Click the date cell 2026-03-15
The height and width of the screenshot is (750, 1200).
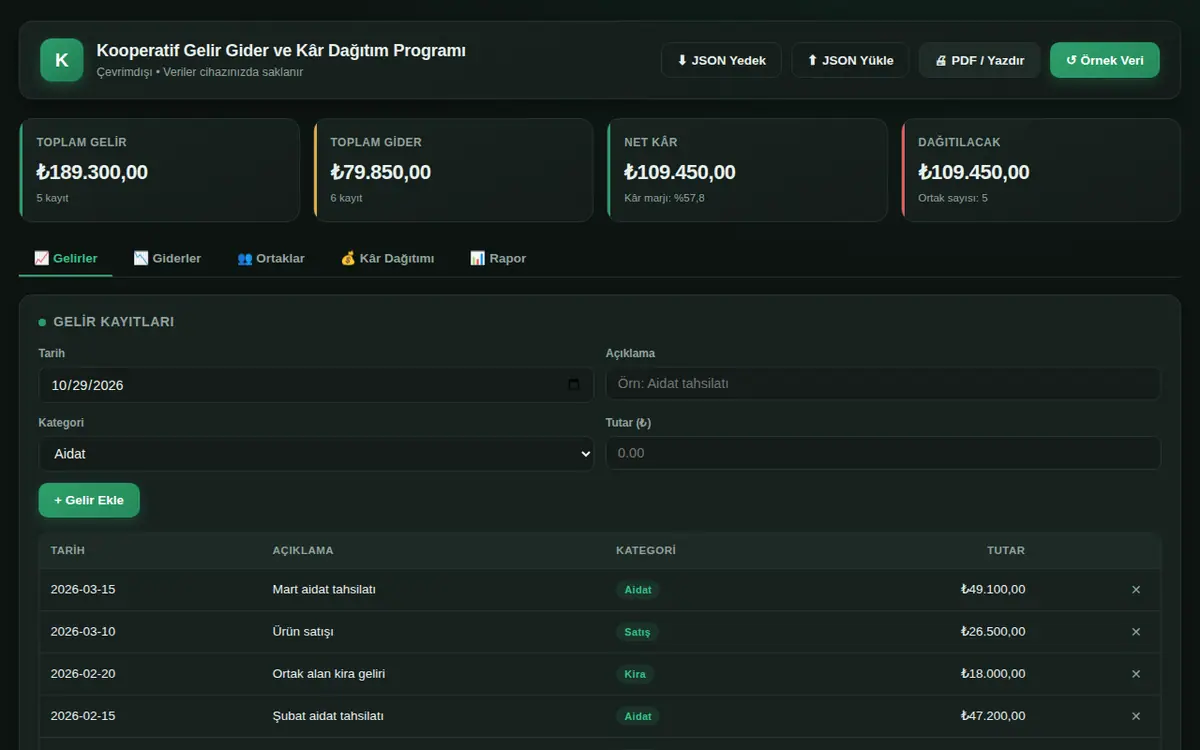(x=83, y=590)
